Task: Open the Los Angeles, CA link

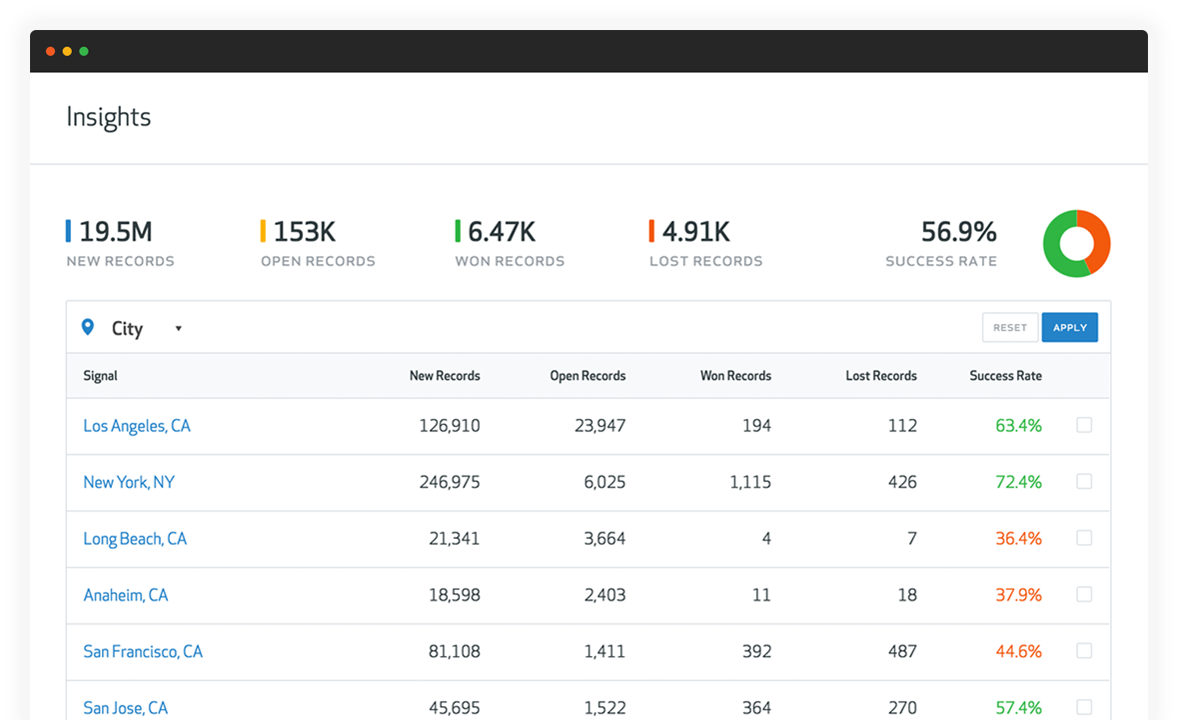Action: [x=137, y=426]
